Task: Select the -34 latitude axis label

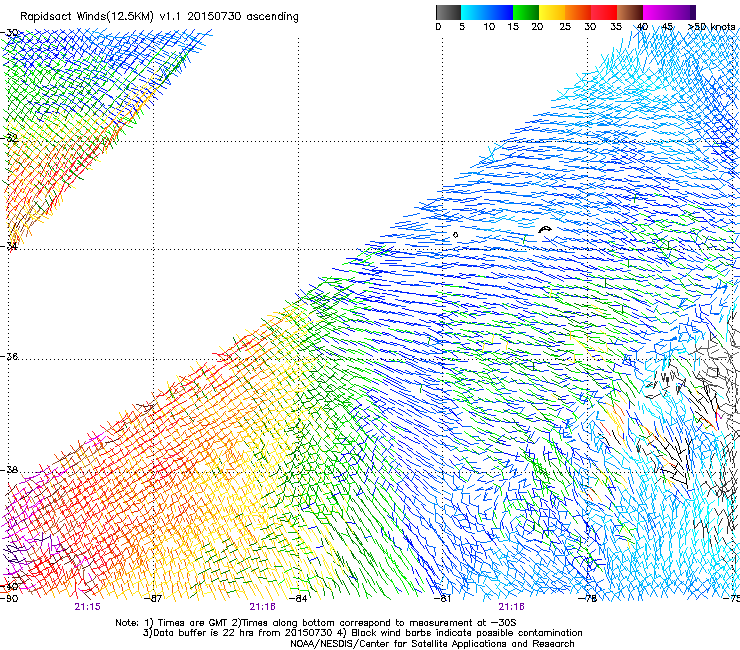Action: click(9, 246)
